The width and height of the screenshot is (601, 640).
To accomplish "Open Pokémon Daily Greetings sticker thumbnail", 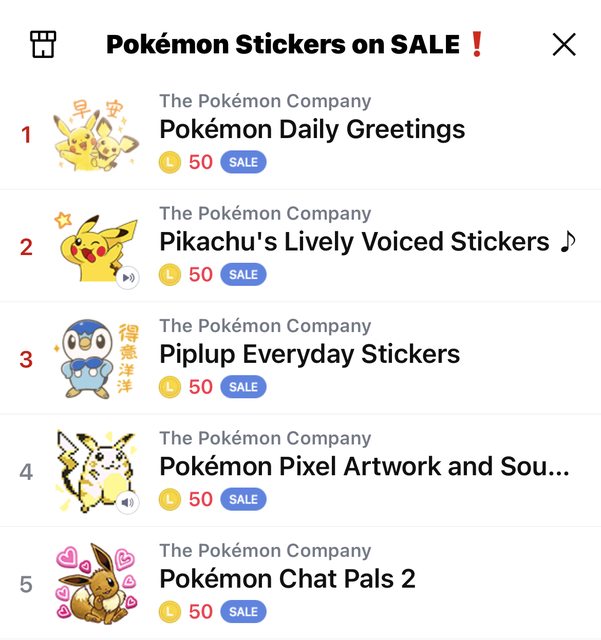I will (96, 134).
